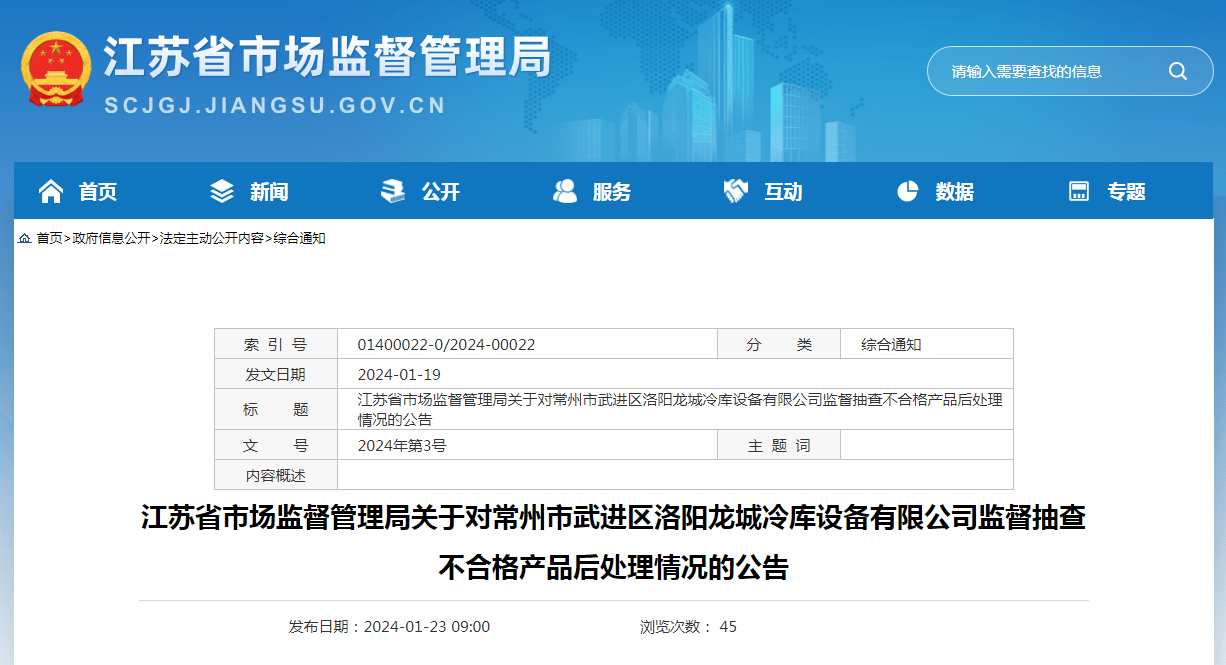Go to 法定主动公开内容 in breadcrumb
The width and height of the screenshot is (1226, 665).
click(211, 238)
